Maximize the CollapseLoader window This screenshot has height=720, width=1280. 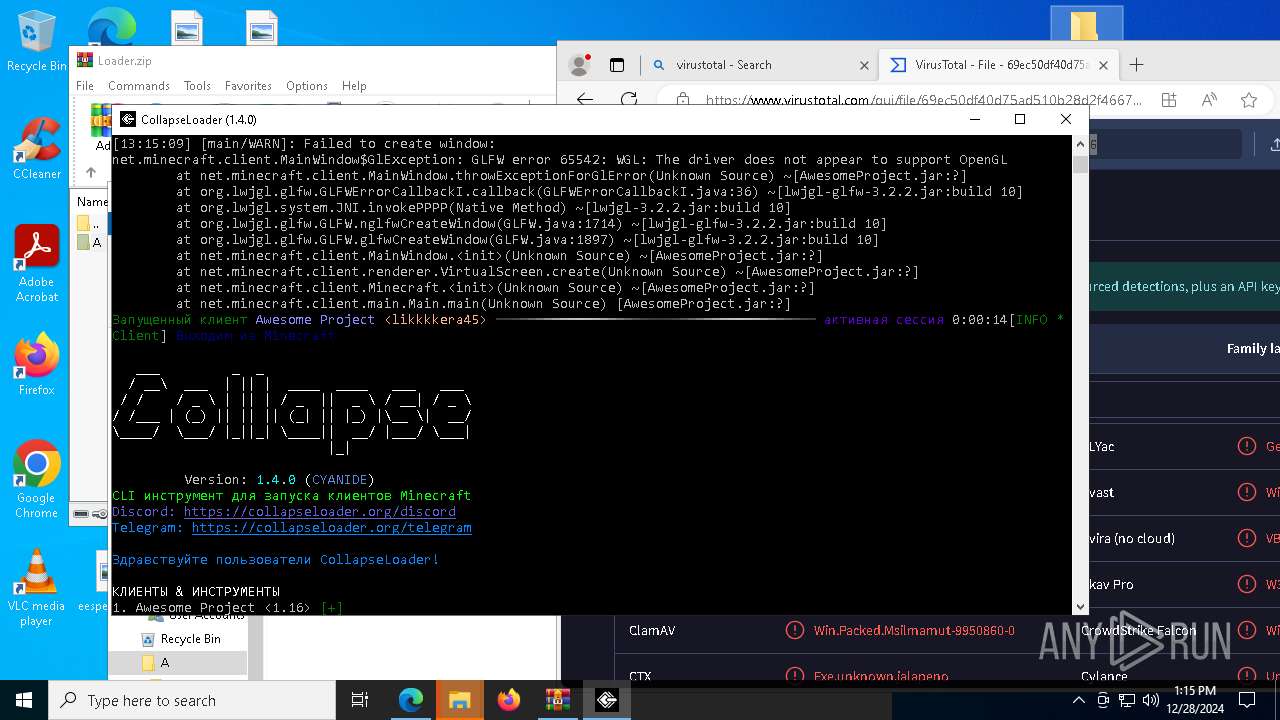tap(1020, 119)
